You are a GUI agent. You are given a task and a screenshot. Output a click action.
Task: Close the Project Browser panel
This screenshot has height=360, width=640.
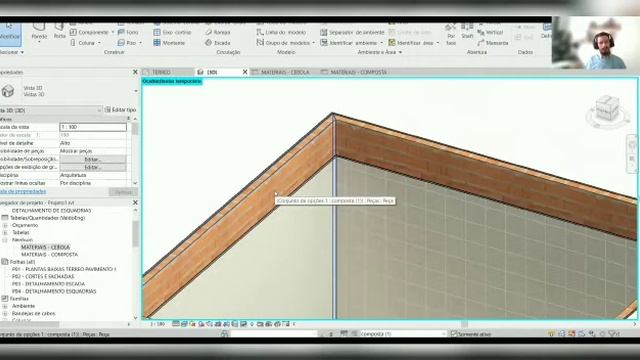[136, 202]
